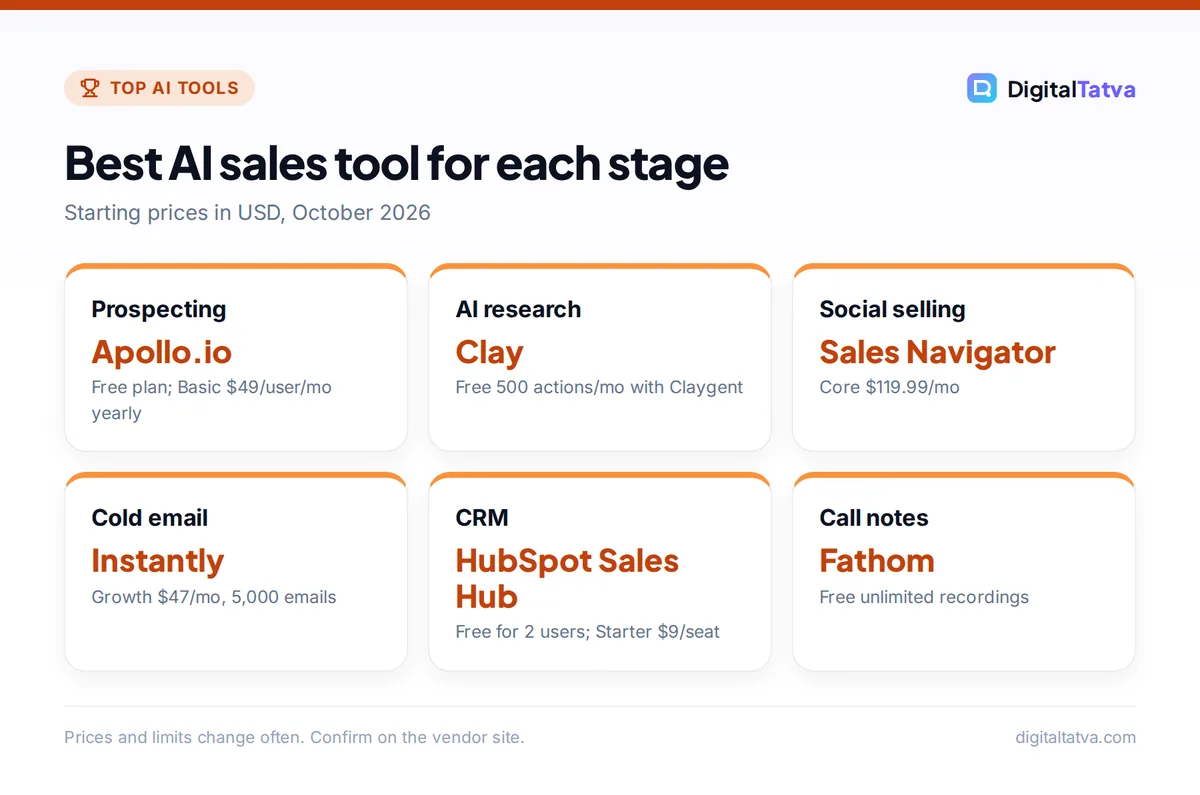Click the Sales Navigator tool name
This screenshot has height=795, width=1200.
[938, 352]
